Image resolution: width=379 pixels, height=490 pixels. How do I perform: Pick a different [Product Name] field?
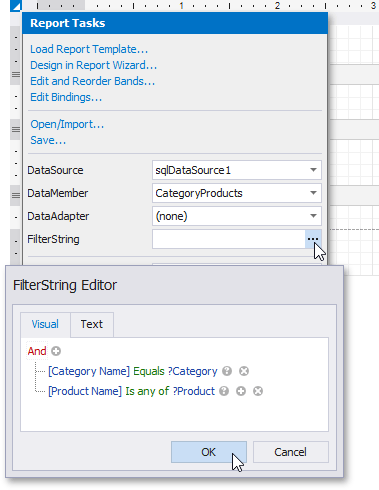pyautogui.click(x=85, y=391)
